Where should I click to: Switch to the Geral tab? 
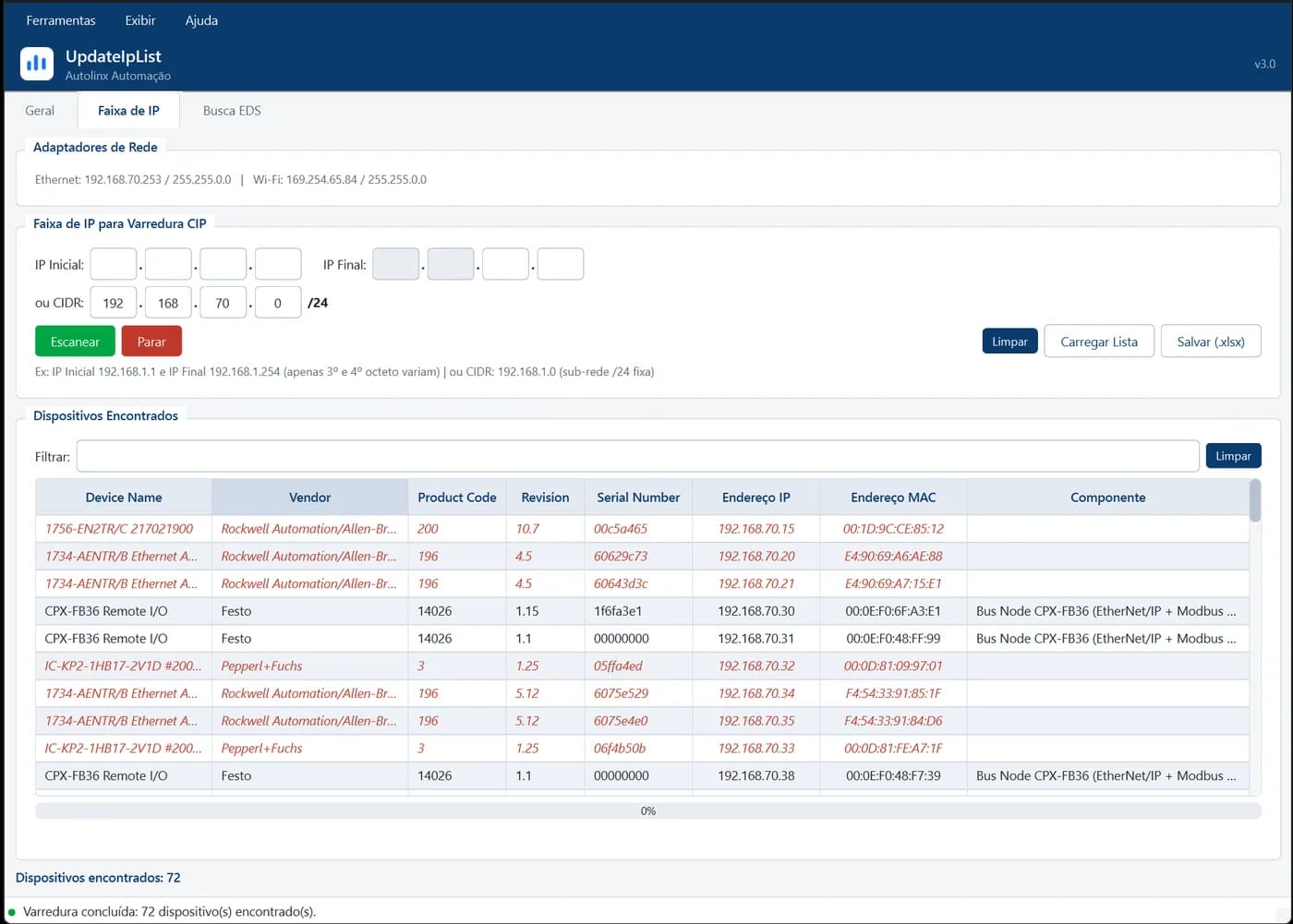point(40,111)
